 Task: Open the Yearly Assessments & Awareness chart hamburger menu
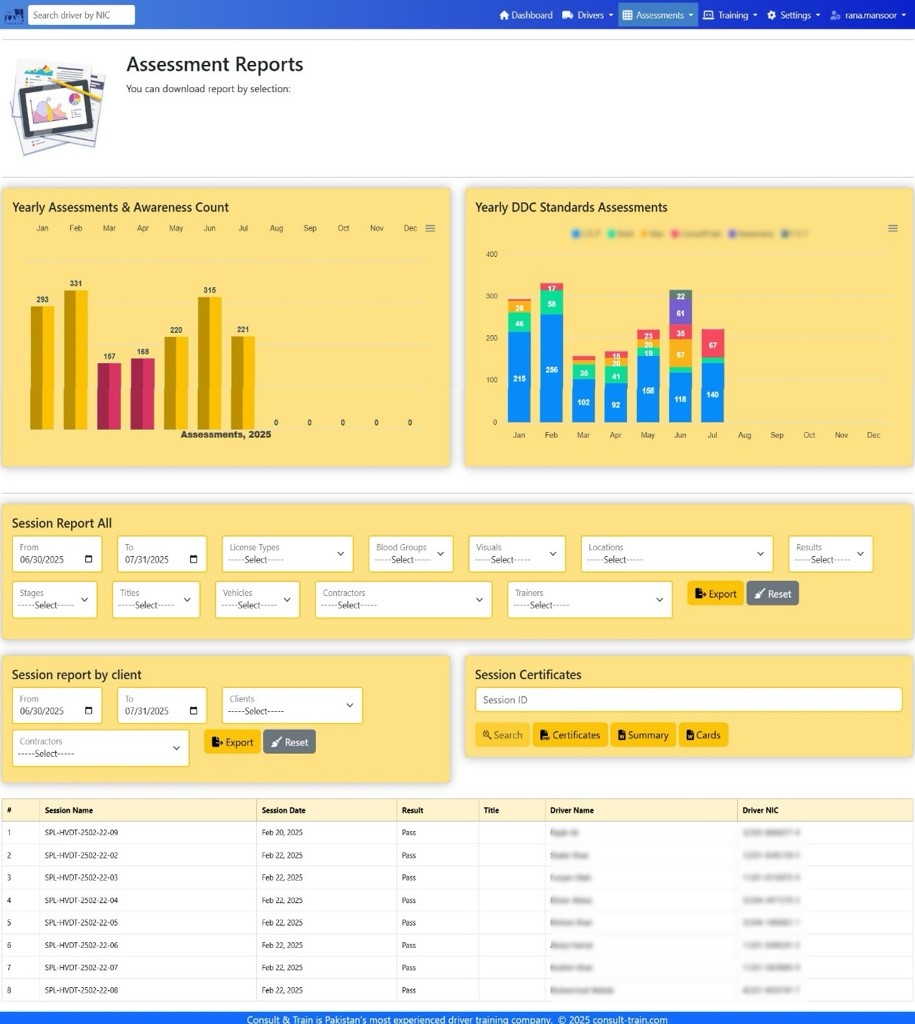click(430, 229)
